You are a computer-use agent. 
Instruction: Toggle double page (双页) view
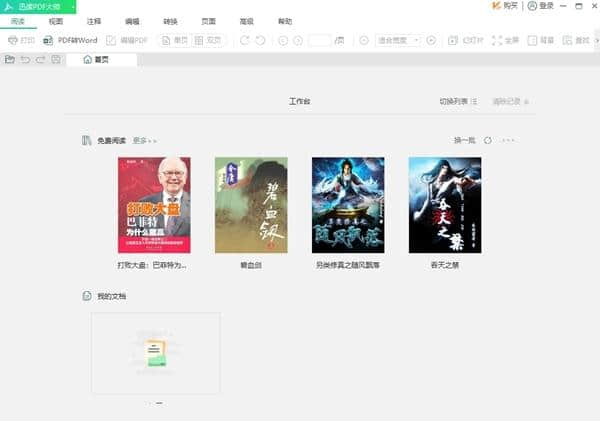(x=210, y=40)
